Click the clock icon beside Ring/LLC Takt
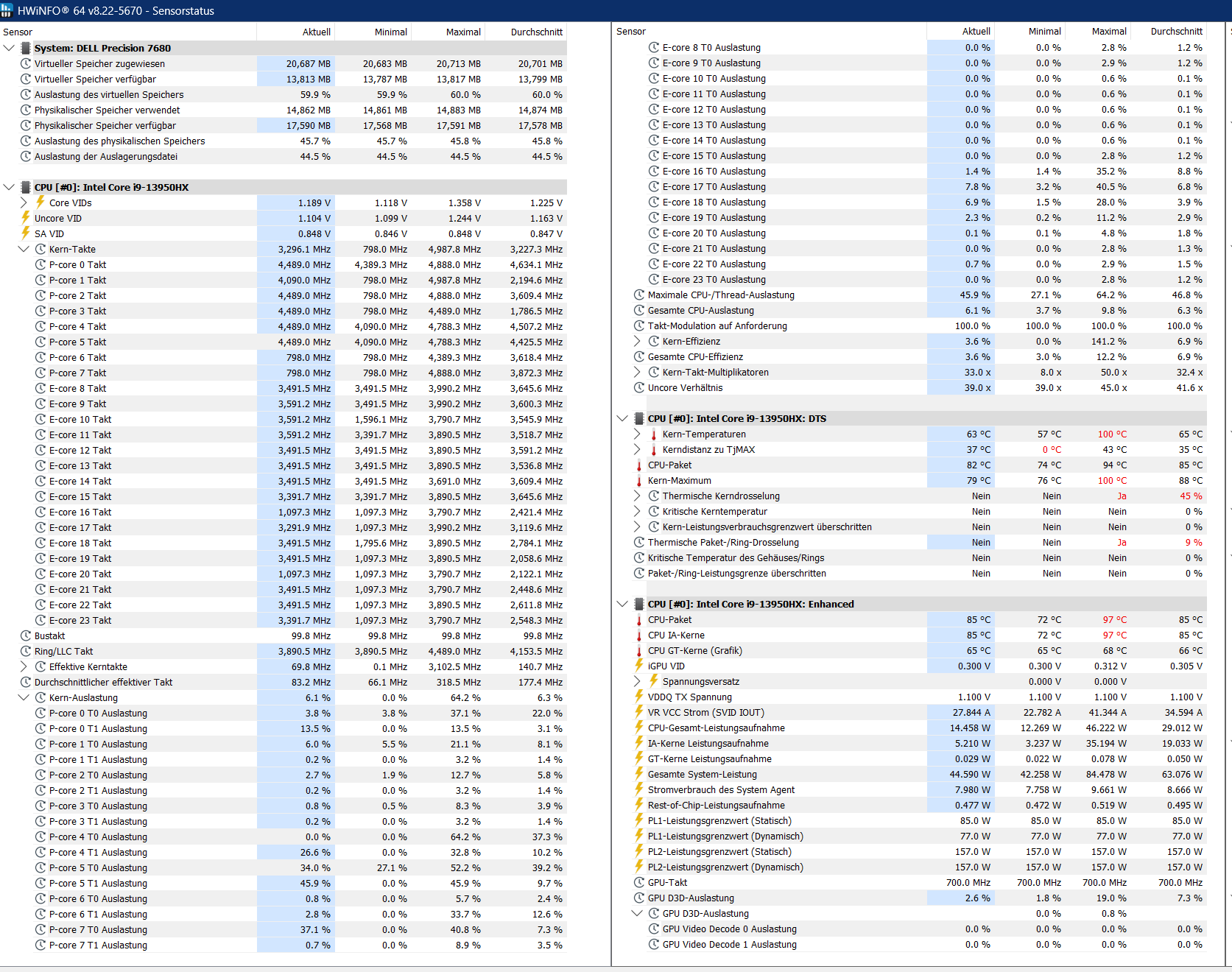Image resolution: width=1232 pixels, height=972 pixels. point(26,651)
